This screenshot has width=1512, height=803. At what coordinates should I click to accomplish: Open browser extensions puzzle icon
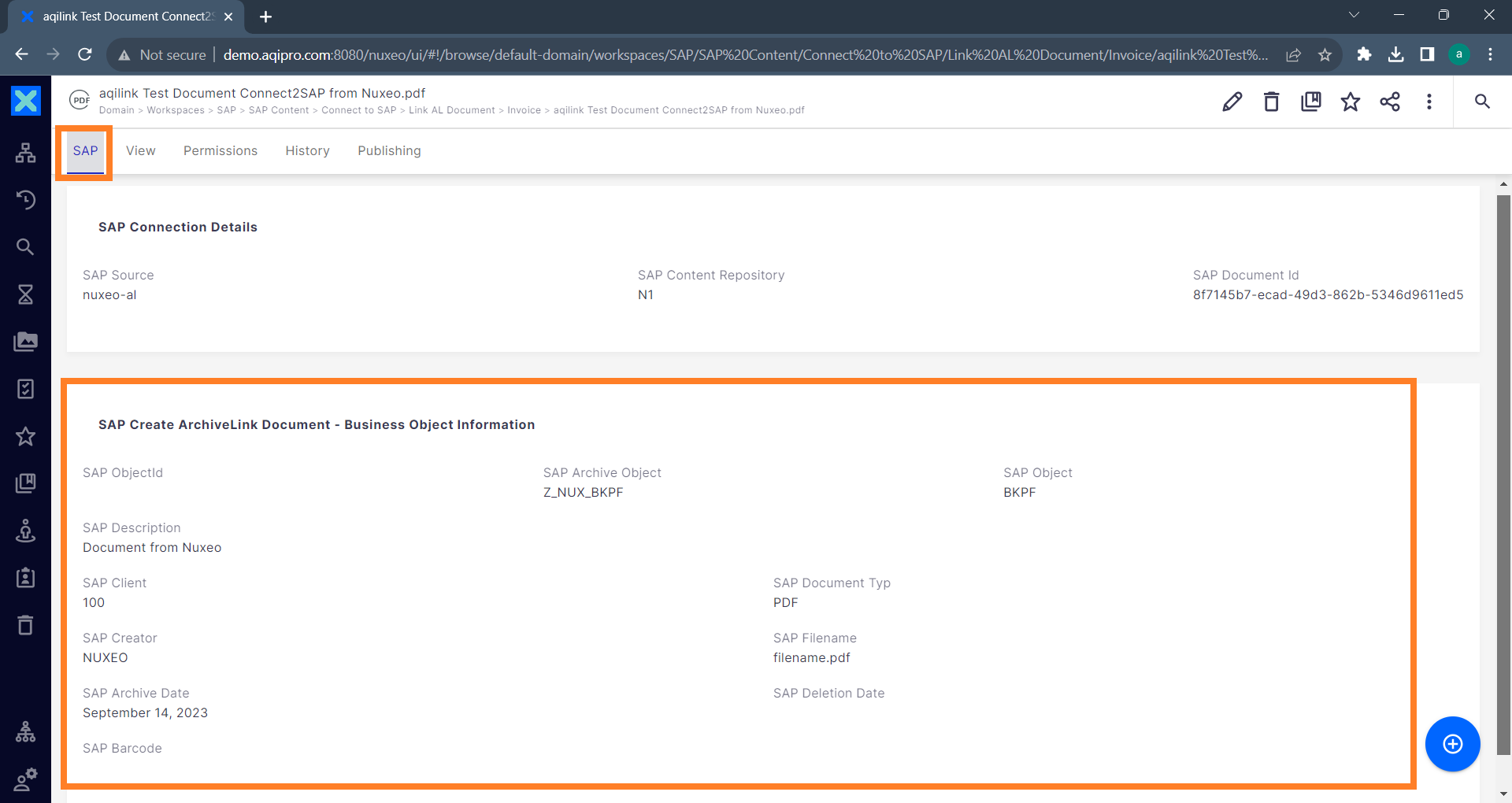point(1364,54)
